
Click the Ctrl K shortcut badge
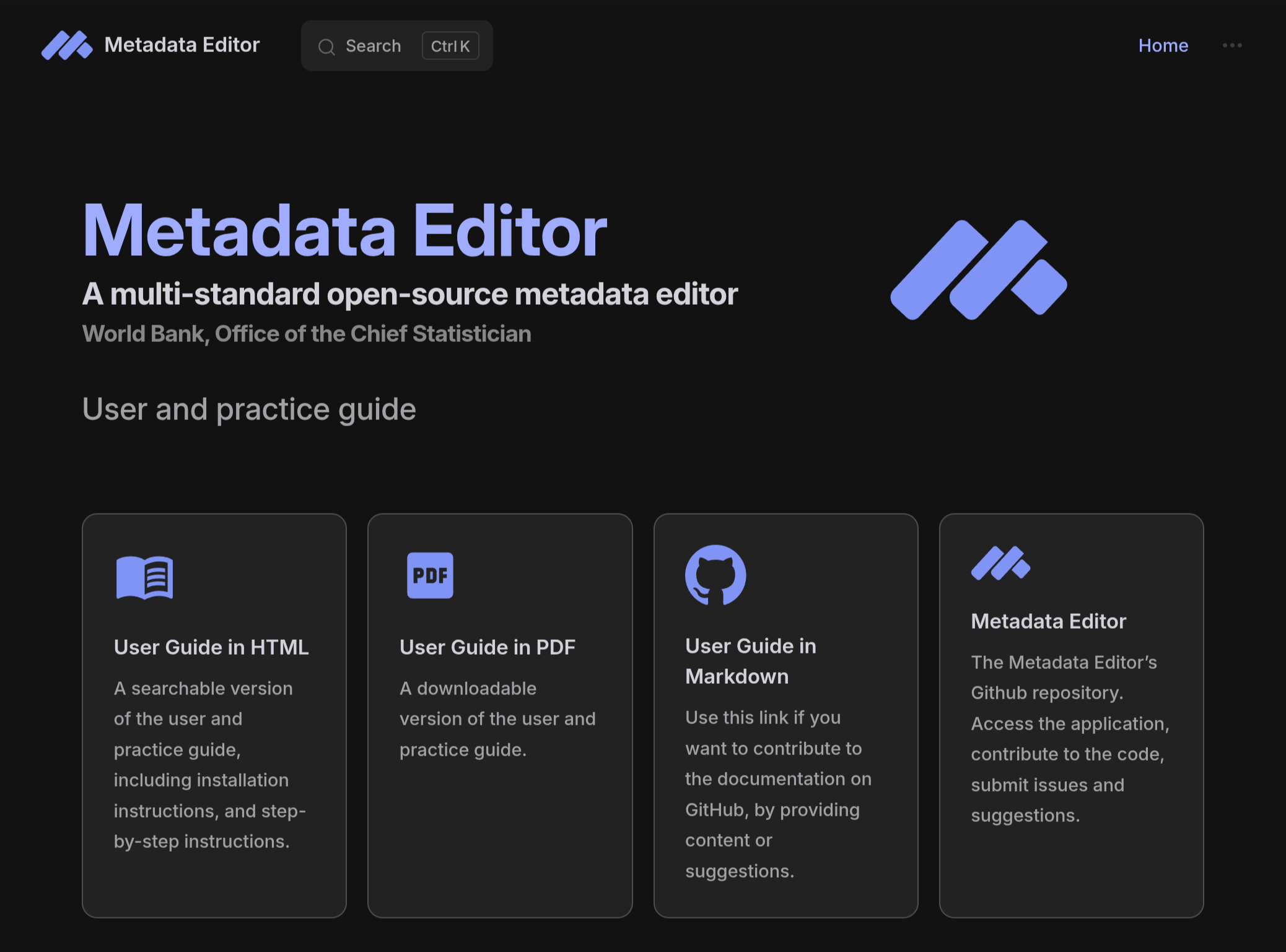coord(450,46)
